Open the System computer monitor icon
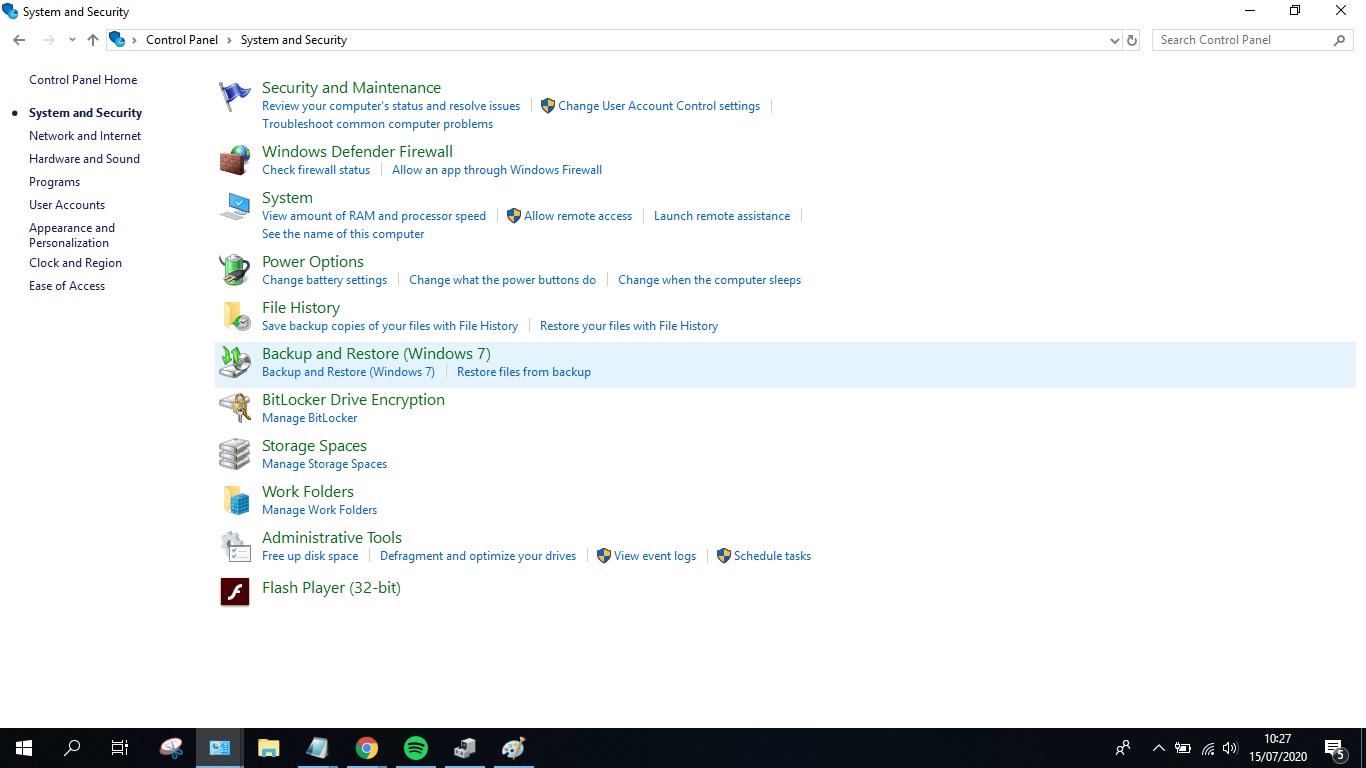 click(x=235, y=206)
